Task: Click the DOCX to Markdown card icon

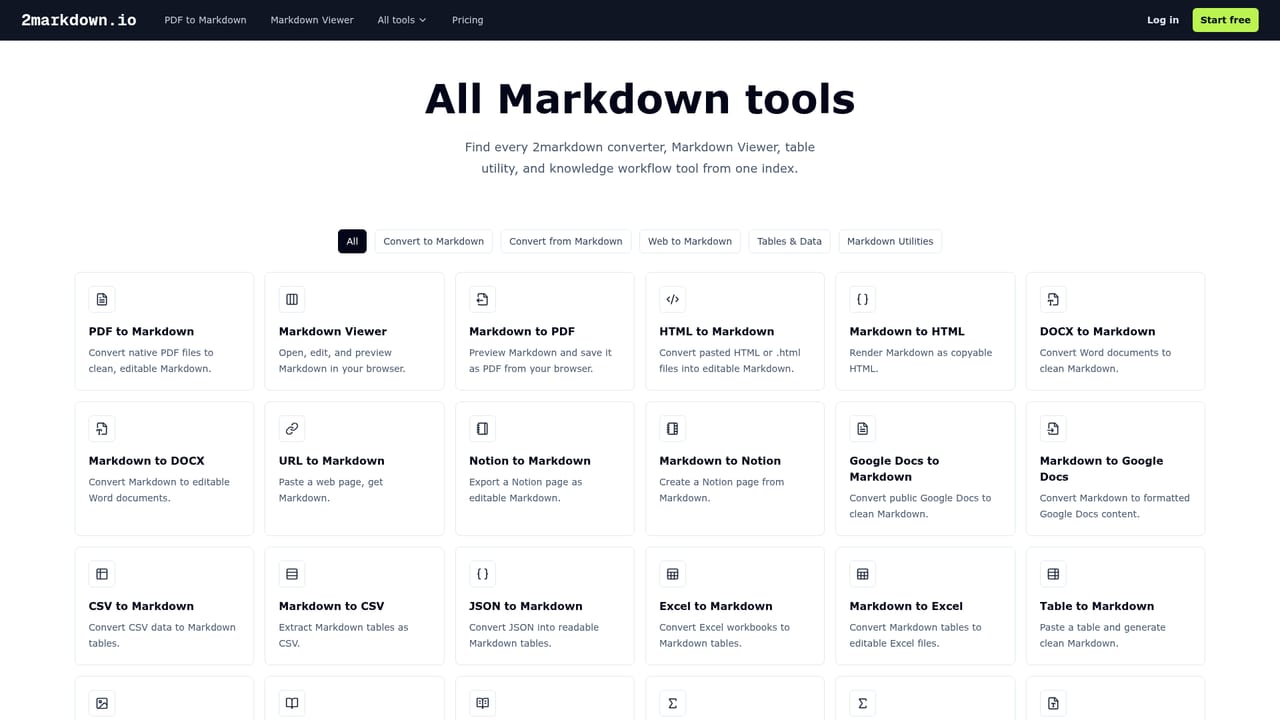Action: point(1053,299)
